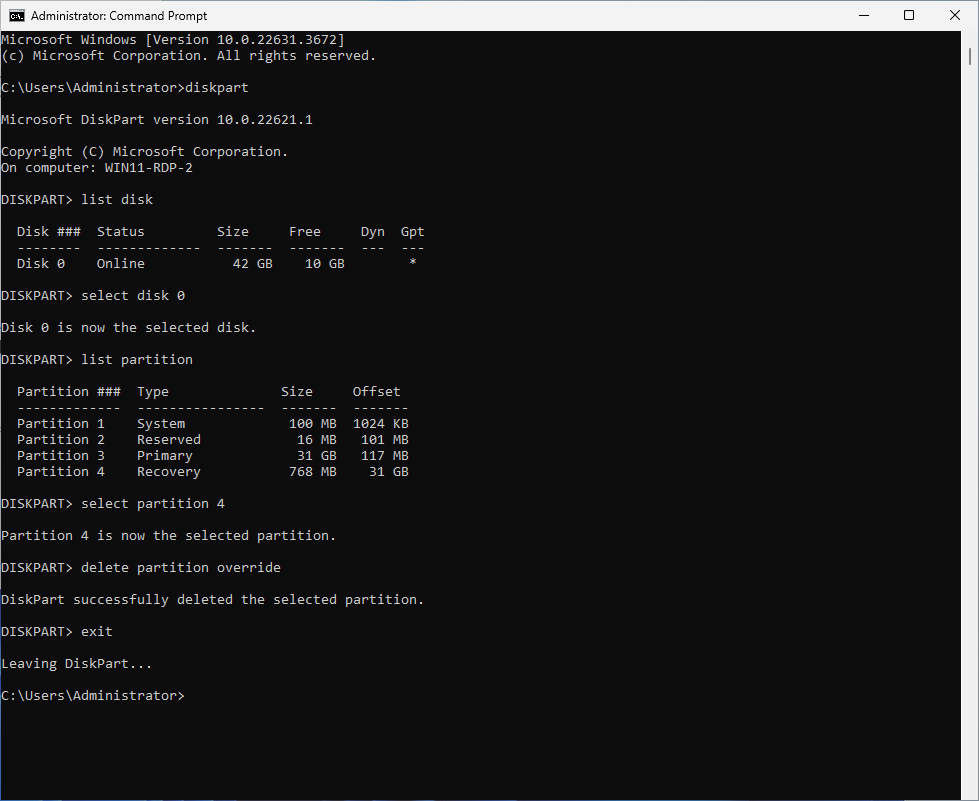The image size is (979, 801).
Task: Select the 'diskpart' command text
Action: coord(217,87)
